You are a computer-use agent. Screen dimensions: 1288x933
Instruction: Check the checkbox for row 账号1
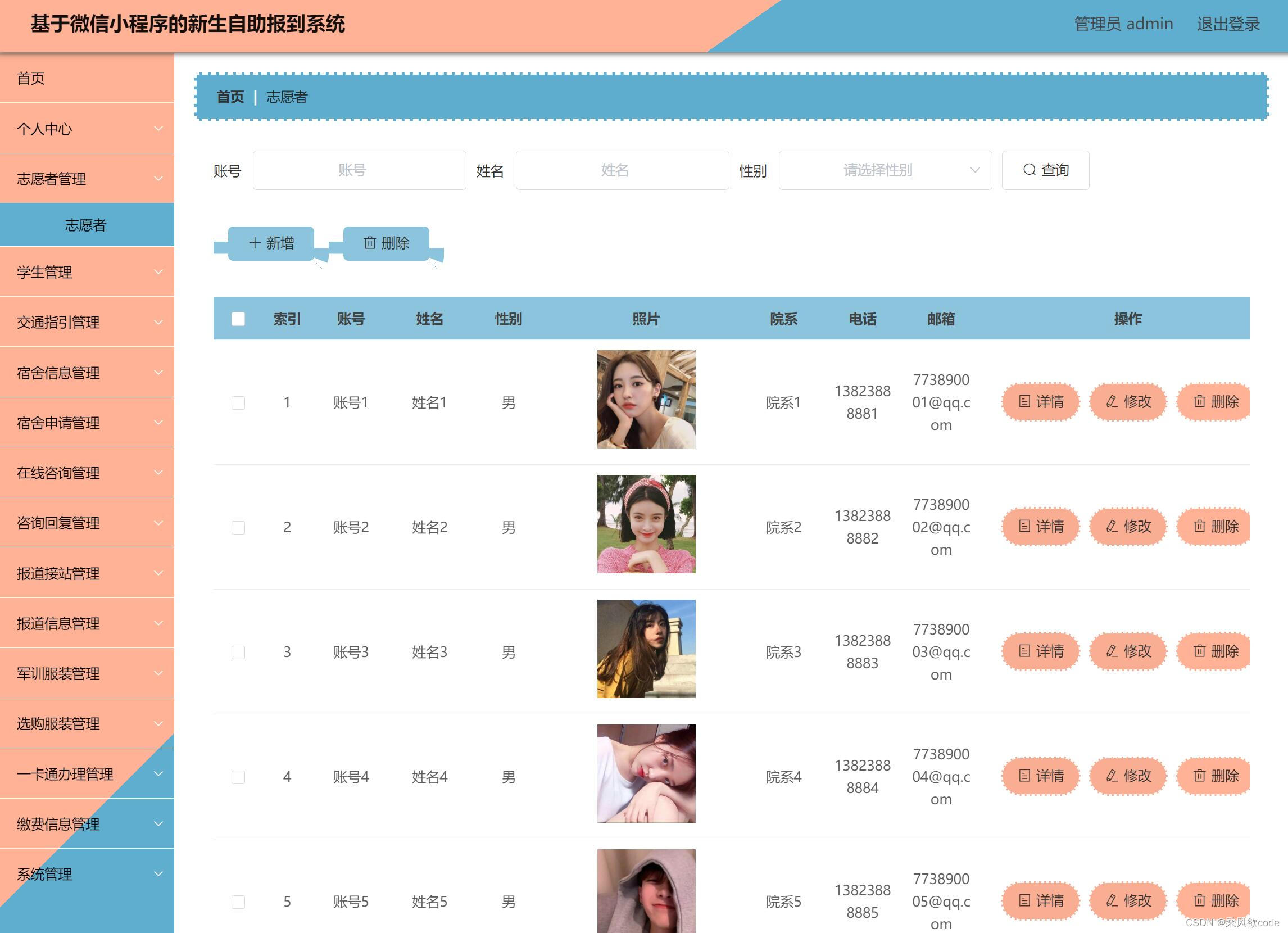[x=238, y=402]
